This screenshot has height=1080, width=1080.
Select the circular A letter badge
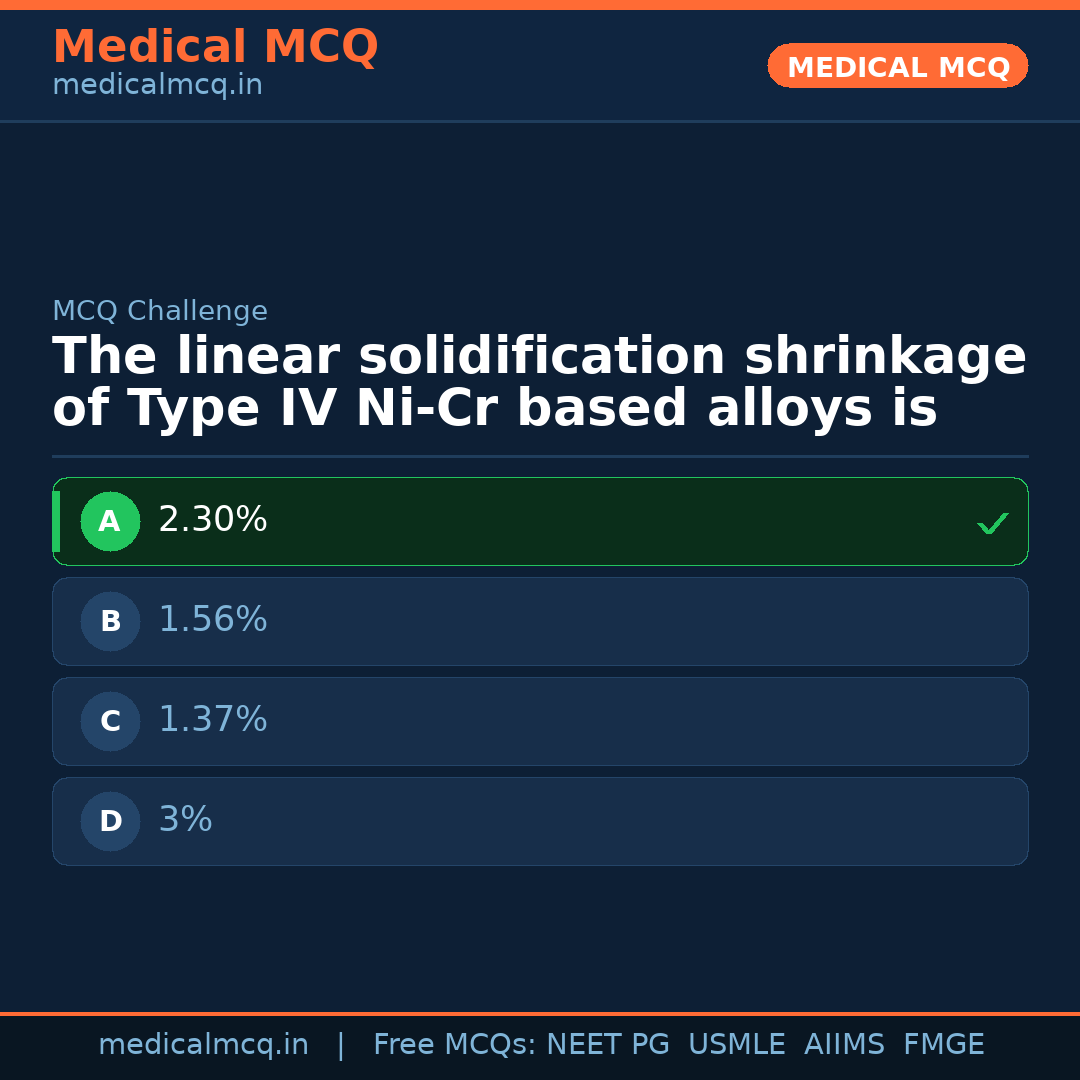[110, 522]
